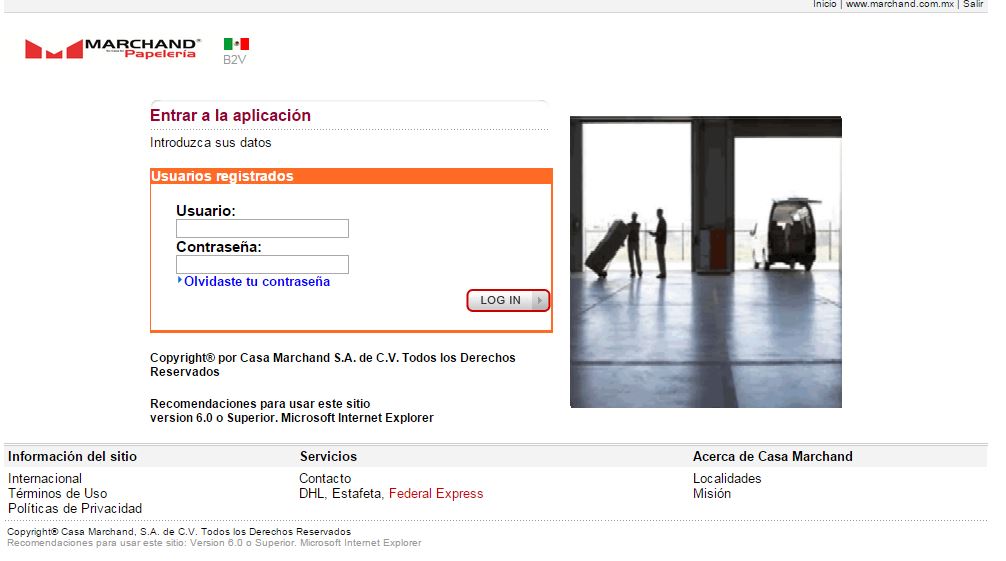Viewport: 1006px width, 561px height.
Task: Open the Contacto link
Action: point(325,478)
